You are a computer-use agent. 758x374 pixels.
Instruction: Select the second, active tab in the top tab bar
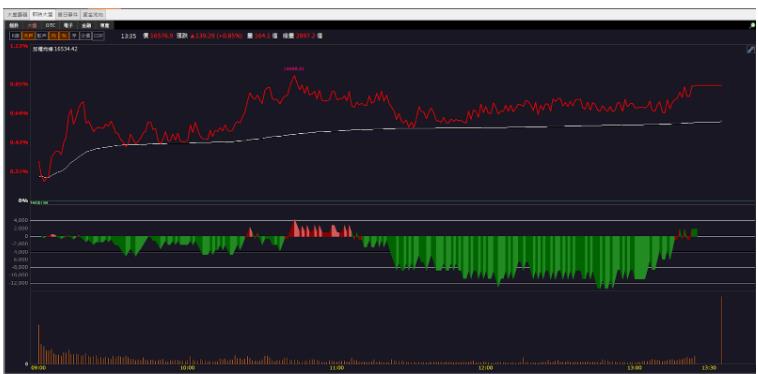pyautogui.click(x=42, y=14)
